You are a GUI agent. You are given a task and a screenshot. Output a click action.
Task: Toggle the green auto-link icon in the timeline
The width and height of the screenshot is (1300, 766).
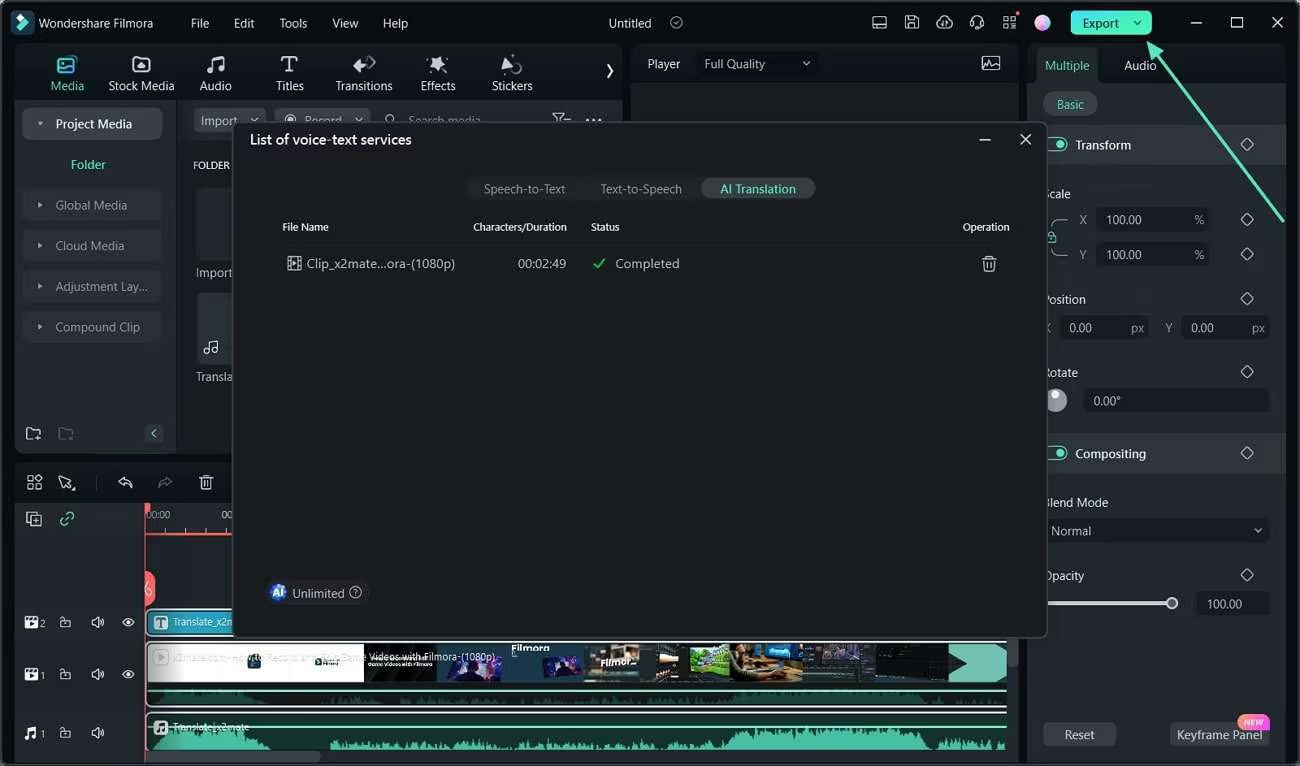point(67,519)
